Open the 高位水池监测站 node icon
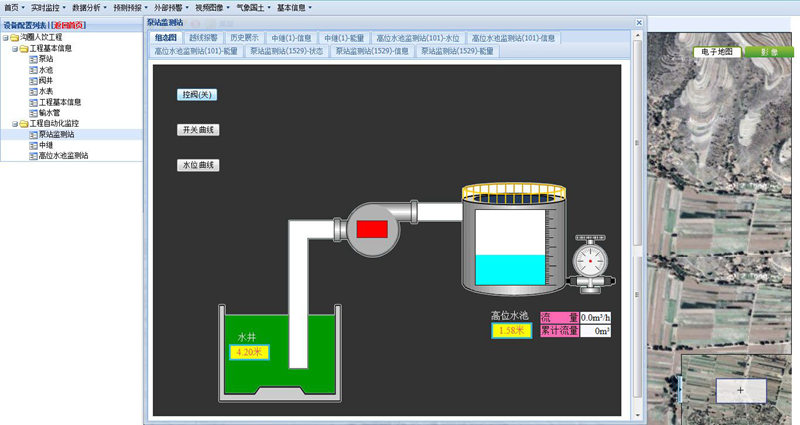The image size is (800, 425). click(x=33, y=156)
